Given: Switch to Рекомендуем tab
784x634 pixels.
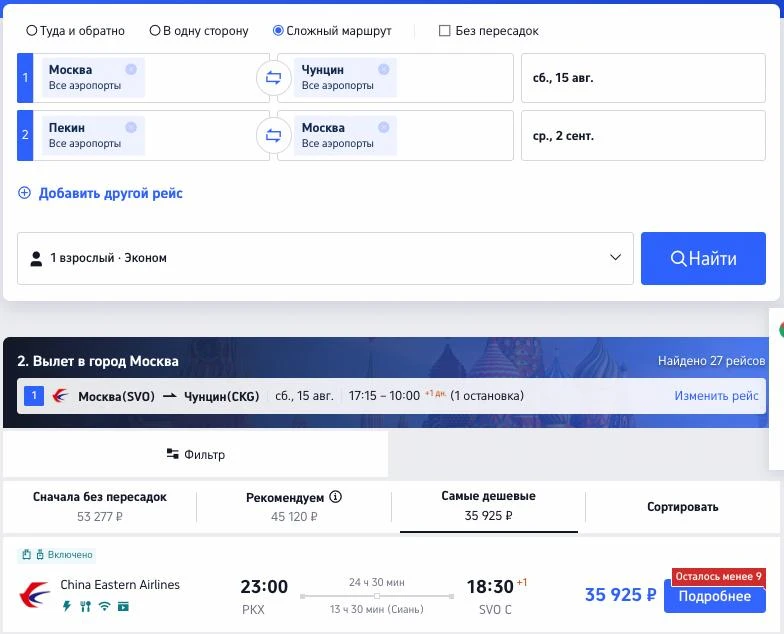Looking at the screenshot, I should [294, 507].
